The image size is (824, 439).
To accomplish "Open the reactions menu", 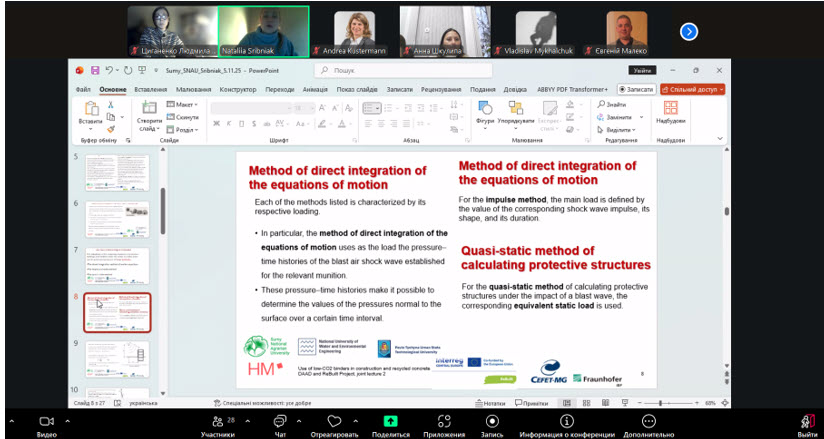I will (334, 423).
